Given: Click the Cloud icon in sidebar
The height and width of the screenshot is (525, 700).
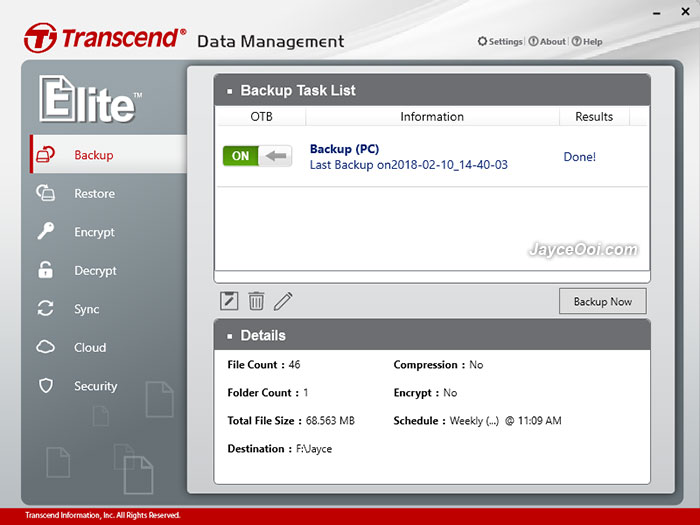Looking at the screenshot, I should (x=45, y=347).
